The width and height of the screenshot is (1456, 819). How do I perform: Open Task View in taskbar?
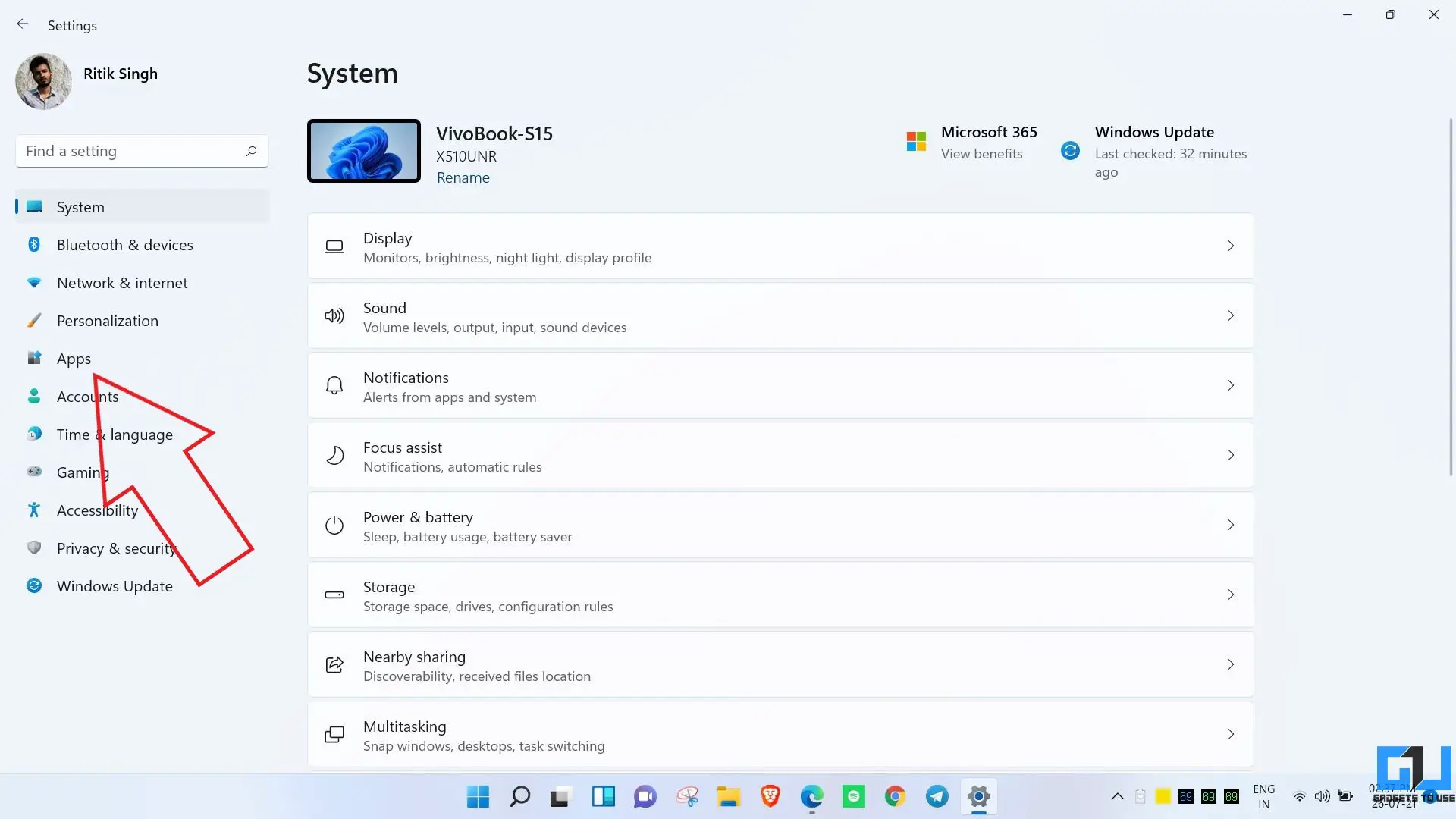pyautogui.click(x=560, y=796)
